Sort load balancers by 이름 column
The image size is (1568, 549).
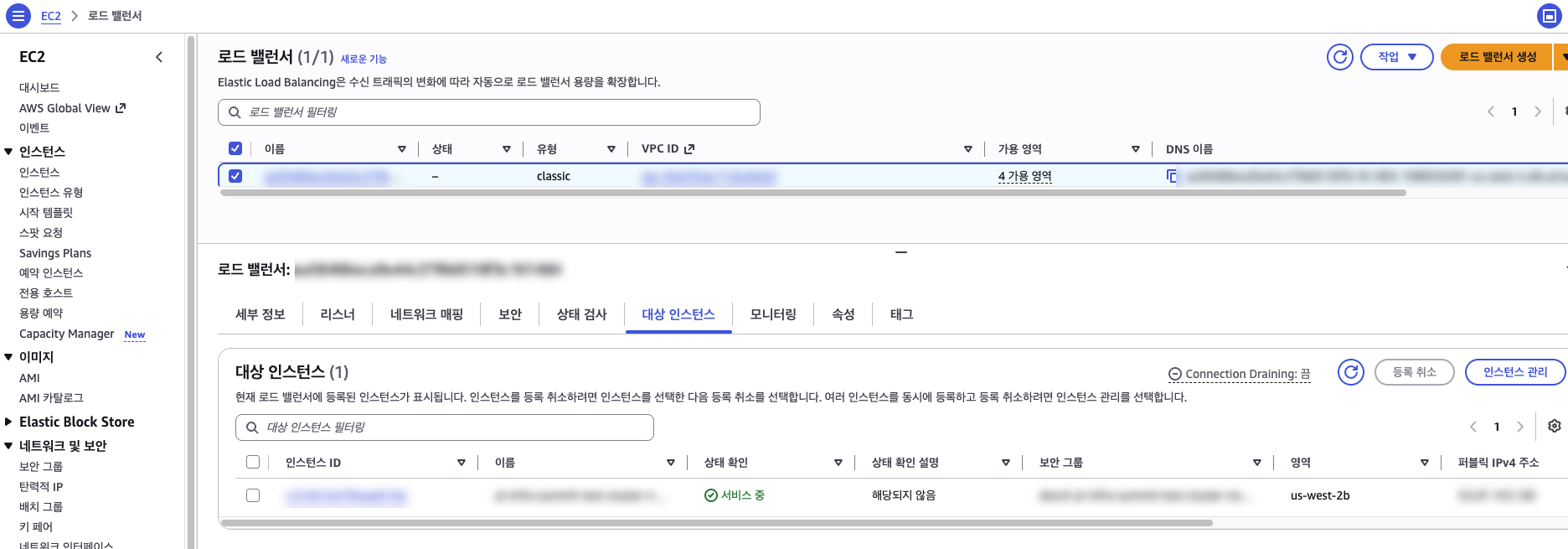coord(402,149)
